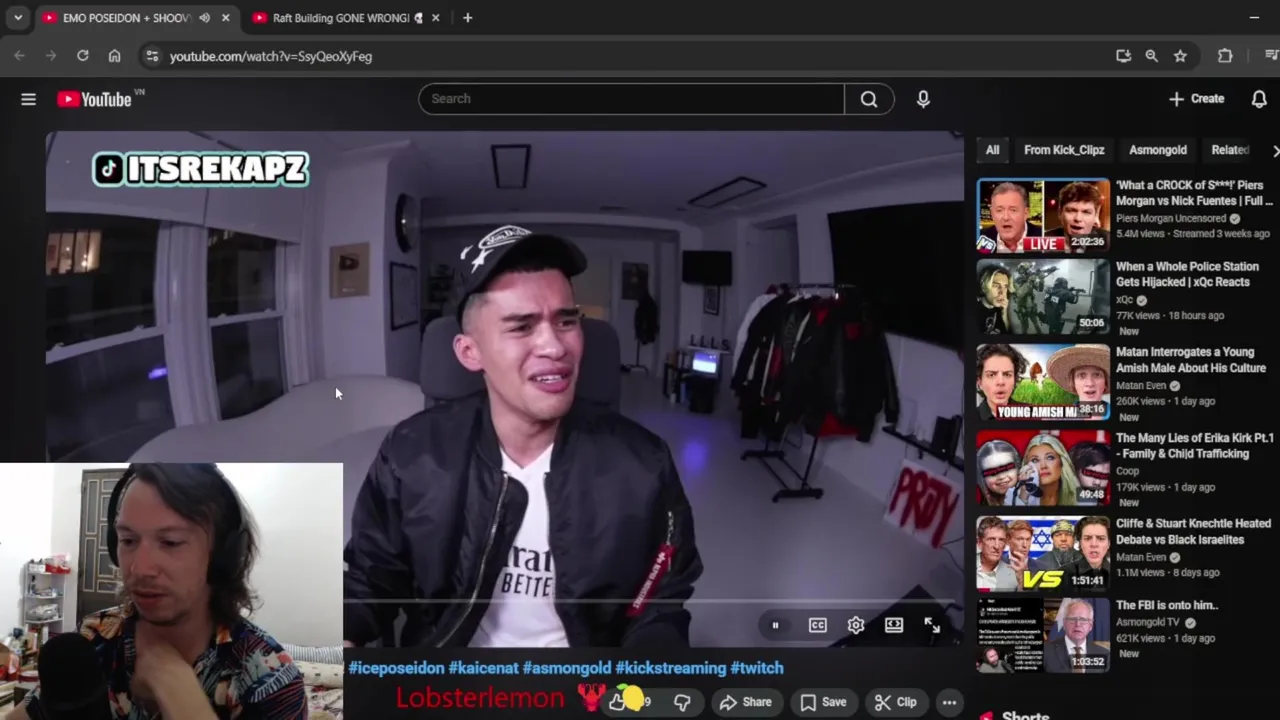Select the Asmongold filter chip
Viewport: 1280px width, 720px height.
pyautogui.click(x=1158, y=150)
